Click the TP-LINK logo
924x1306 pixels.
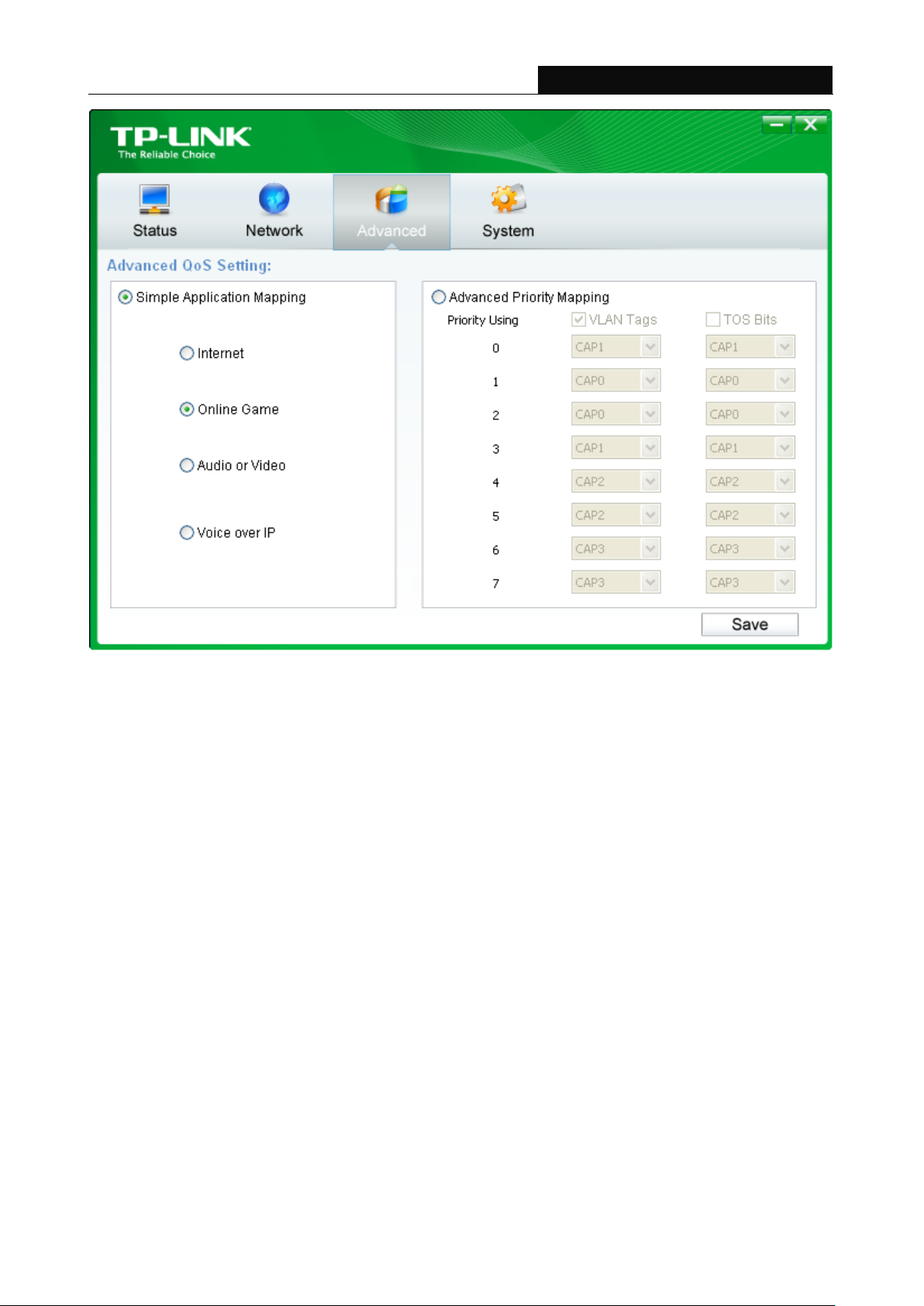click(x=180, y=141)
